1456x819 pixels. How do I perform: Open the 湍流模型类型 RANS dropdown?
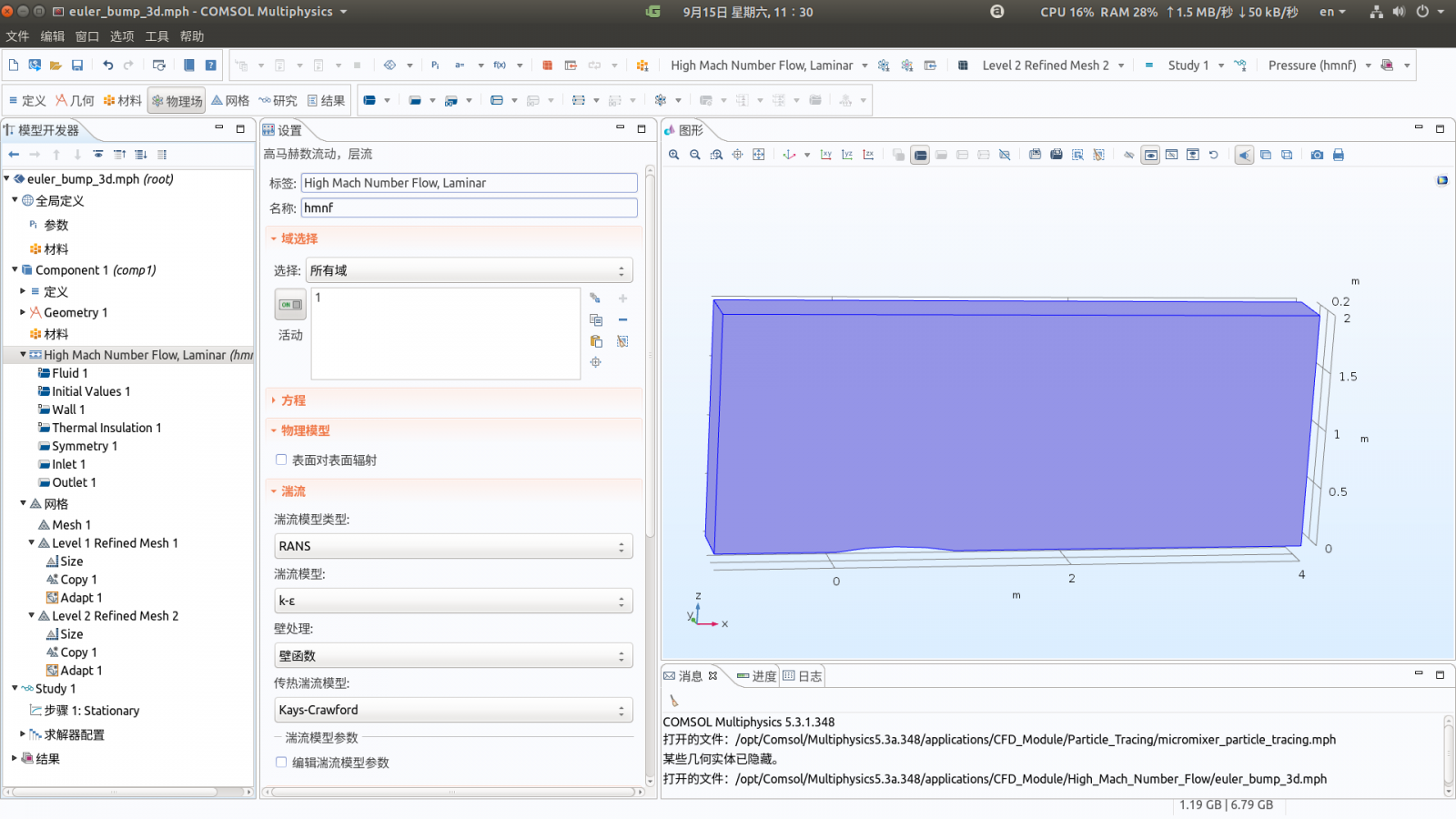tap(622, 546)
